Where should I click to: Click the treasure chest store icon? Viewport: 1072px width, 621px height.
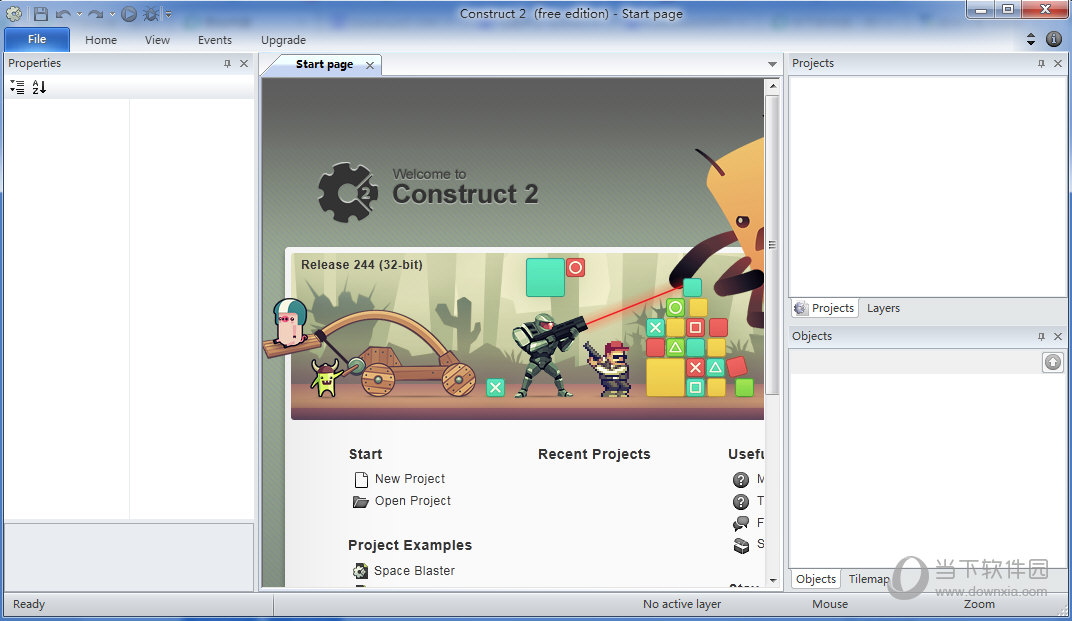click(x=741, y=545)
